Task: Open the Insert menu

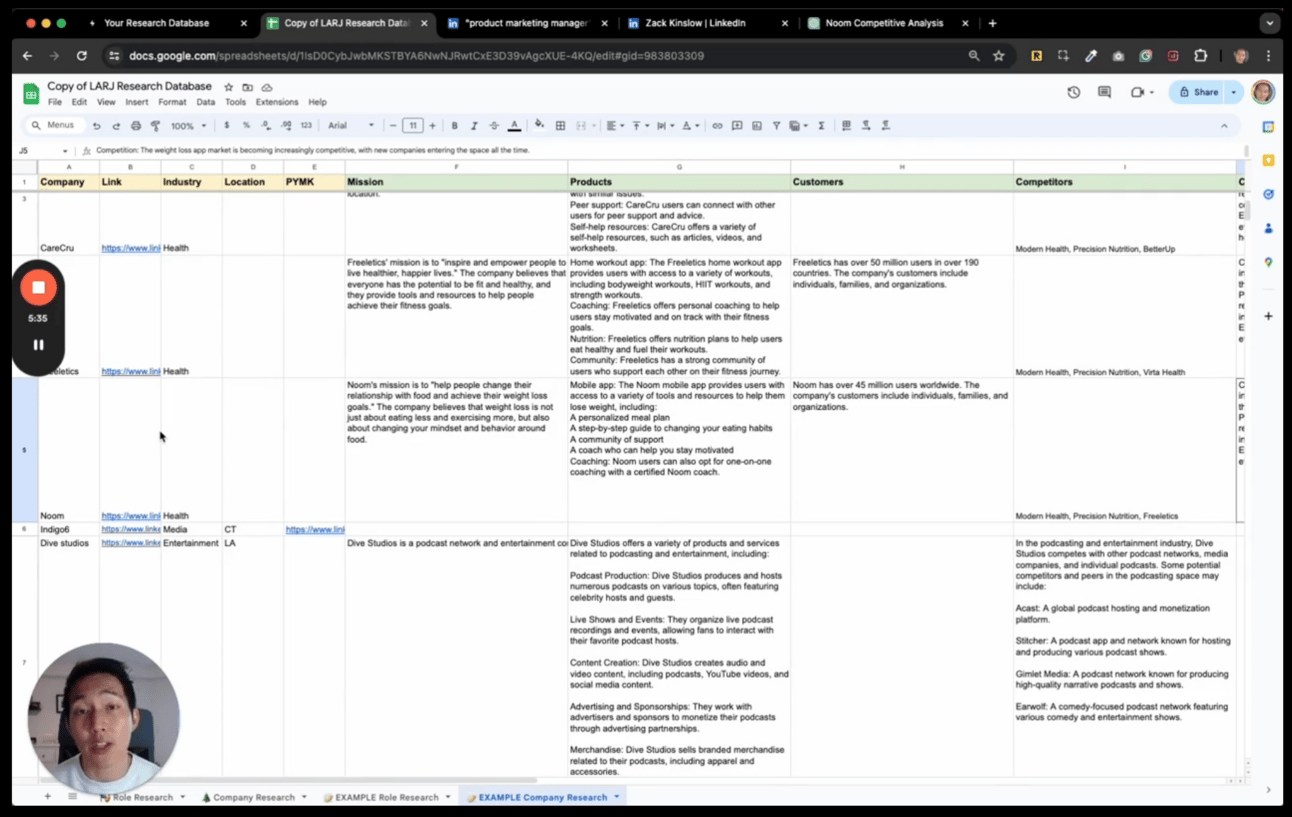Action: point(137,102)
